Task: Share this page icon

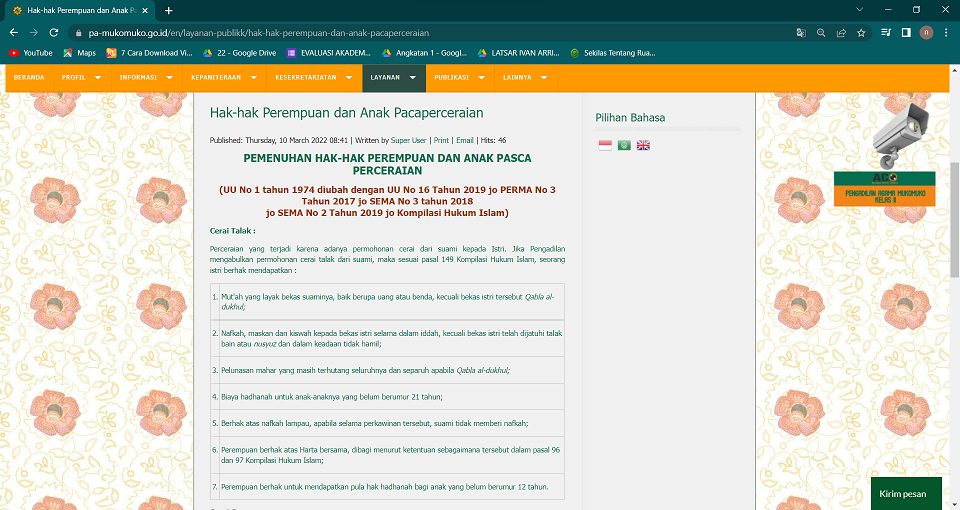Action: [841, 33]
